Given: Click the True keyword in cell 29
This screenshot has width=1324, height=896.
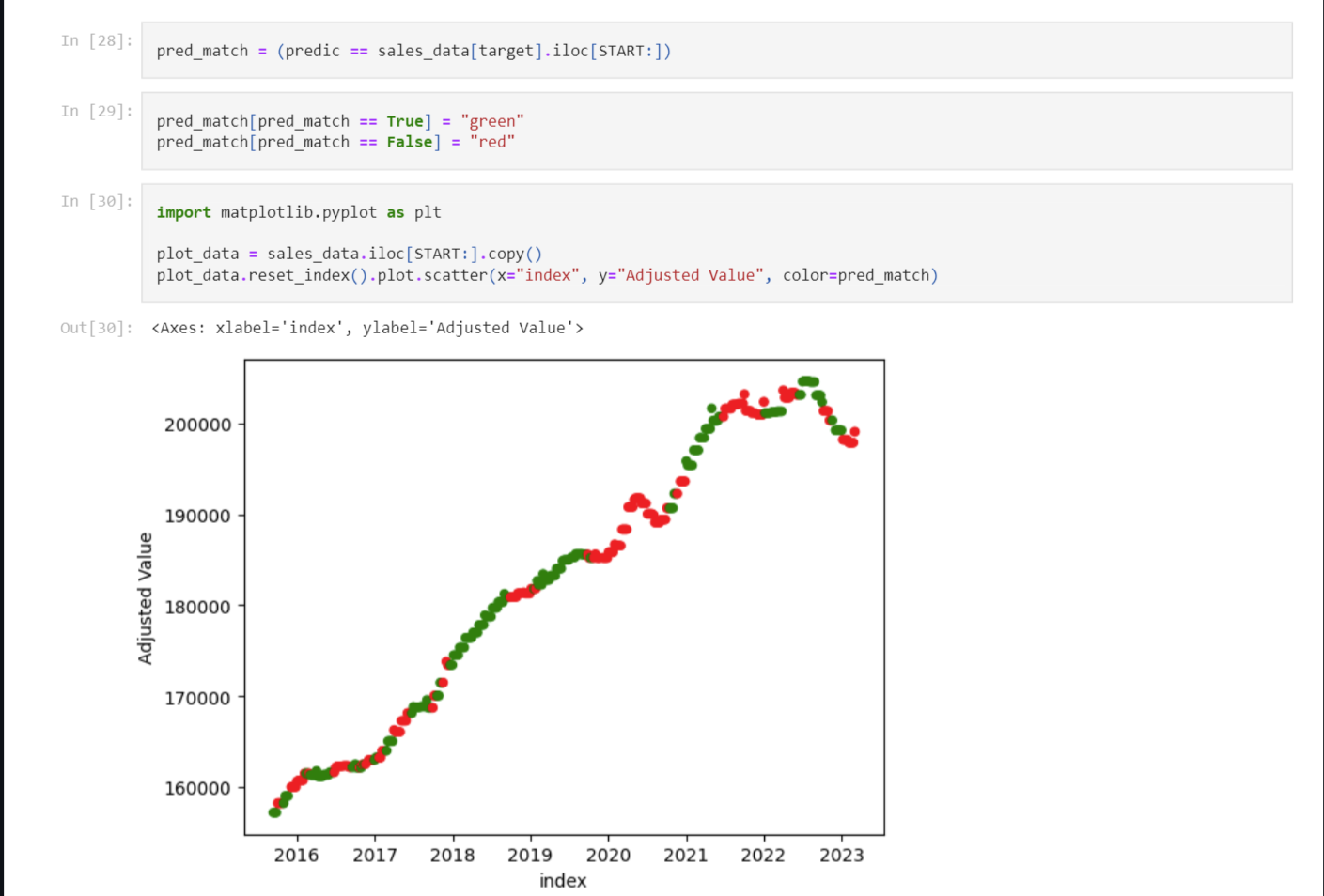Looking at the screenshot, I should click(405, 121).
